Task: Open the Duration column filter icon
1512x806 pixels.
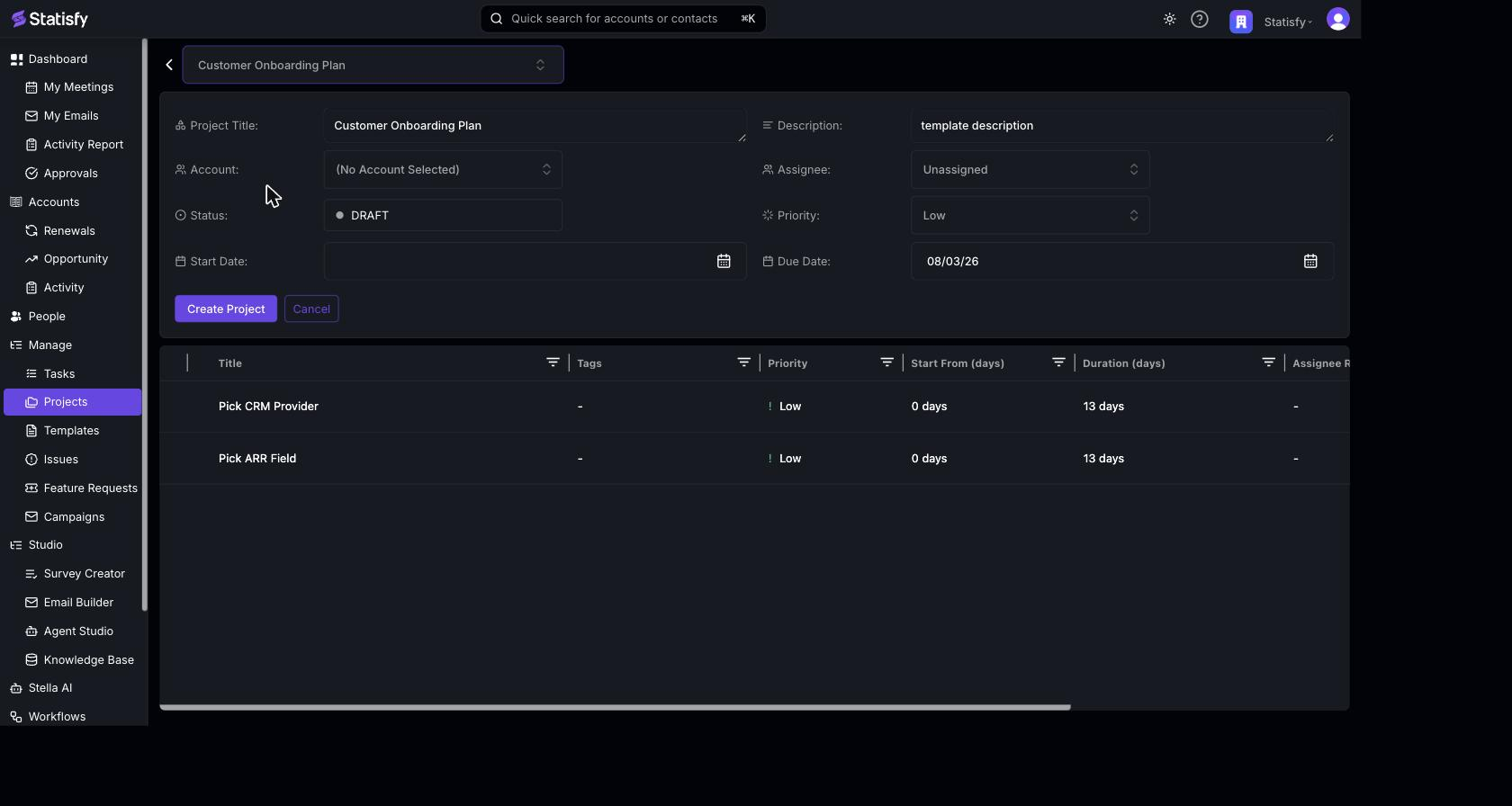Action: tap(1268, 363)
